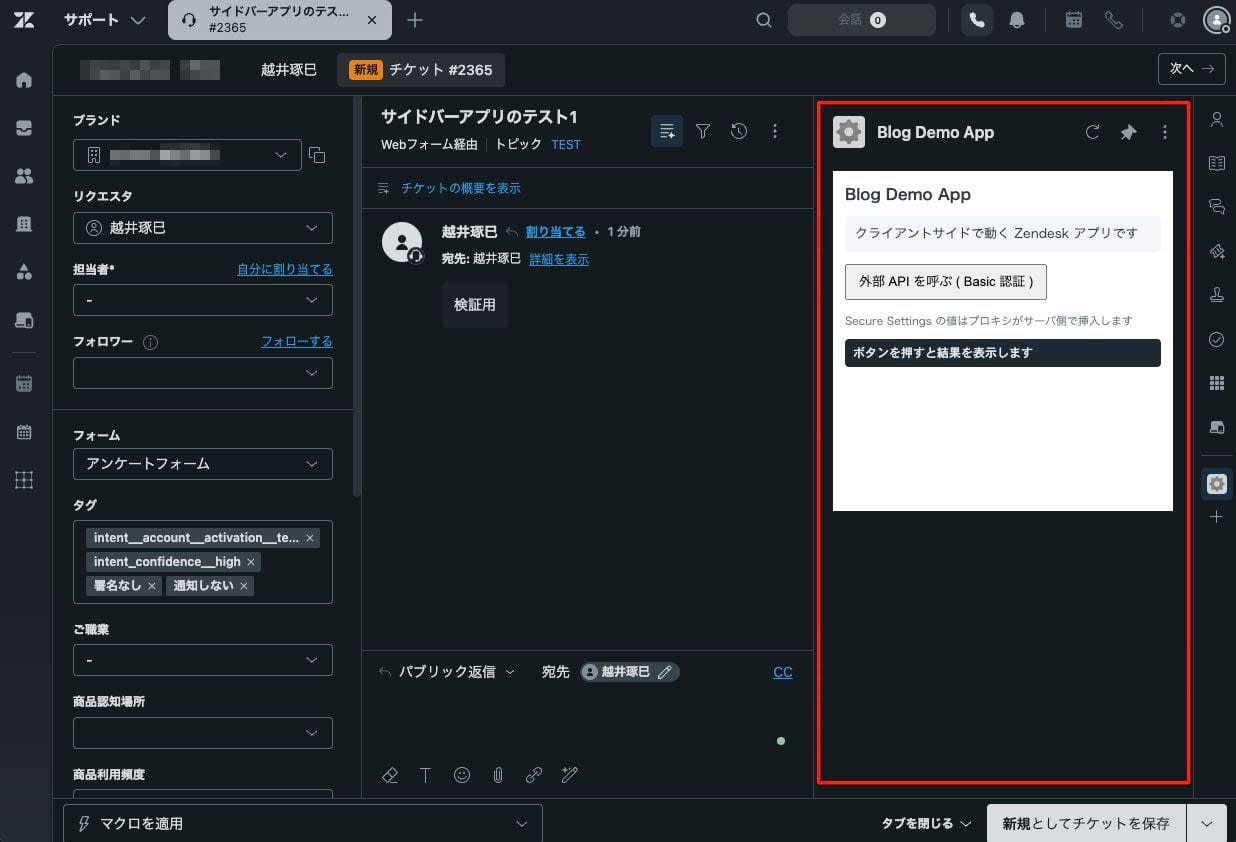Select the 越井琢巳 breadcrumb tab

pyautogui.click(x=288, y=69)
